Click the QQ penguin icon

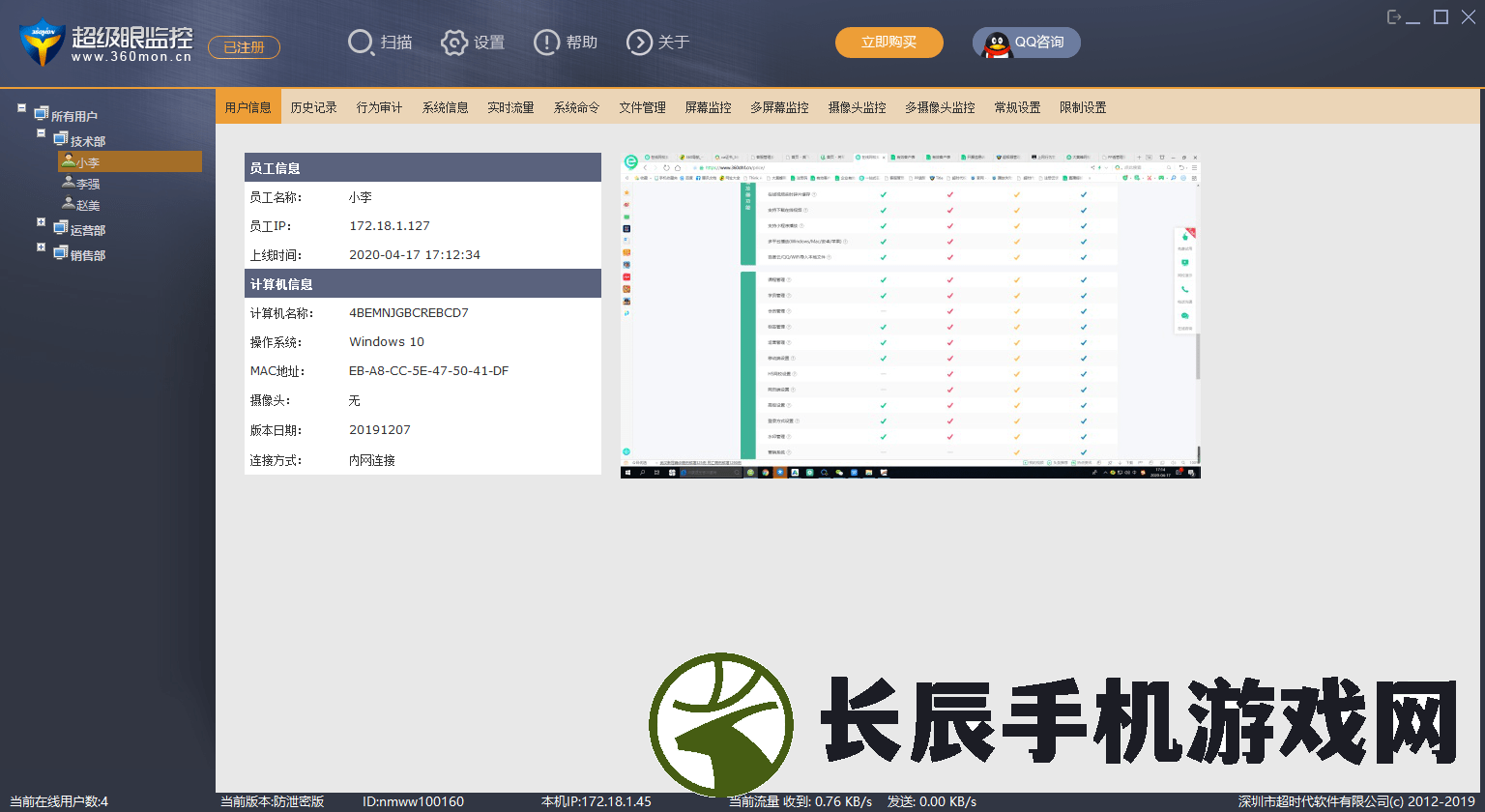[997, 43]
